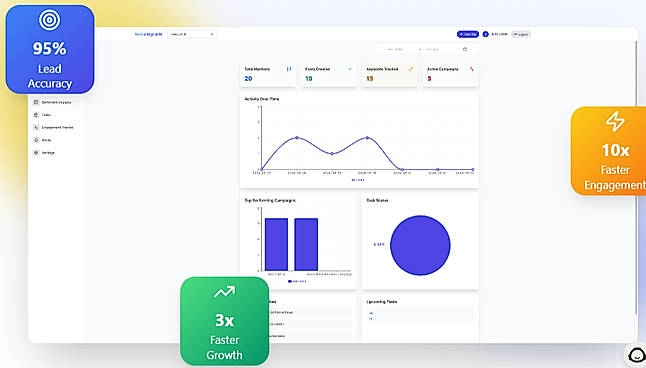Toggle the Activity Over Time legend item

click(358, 180)
